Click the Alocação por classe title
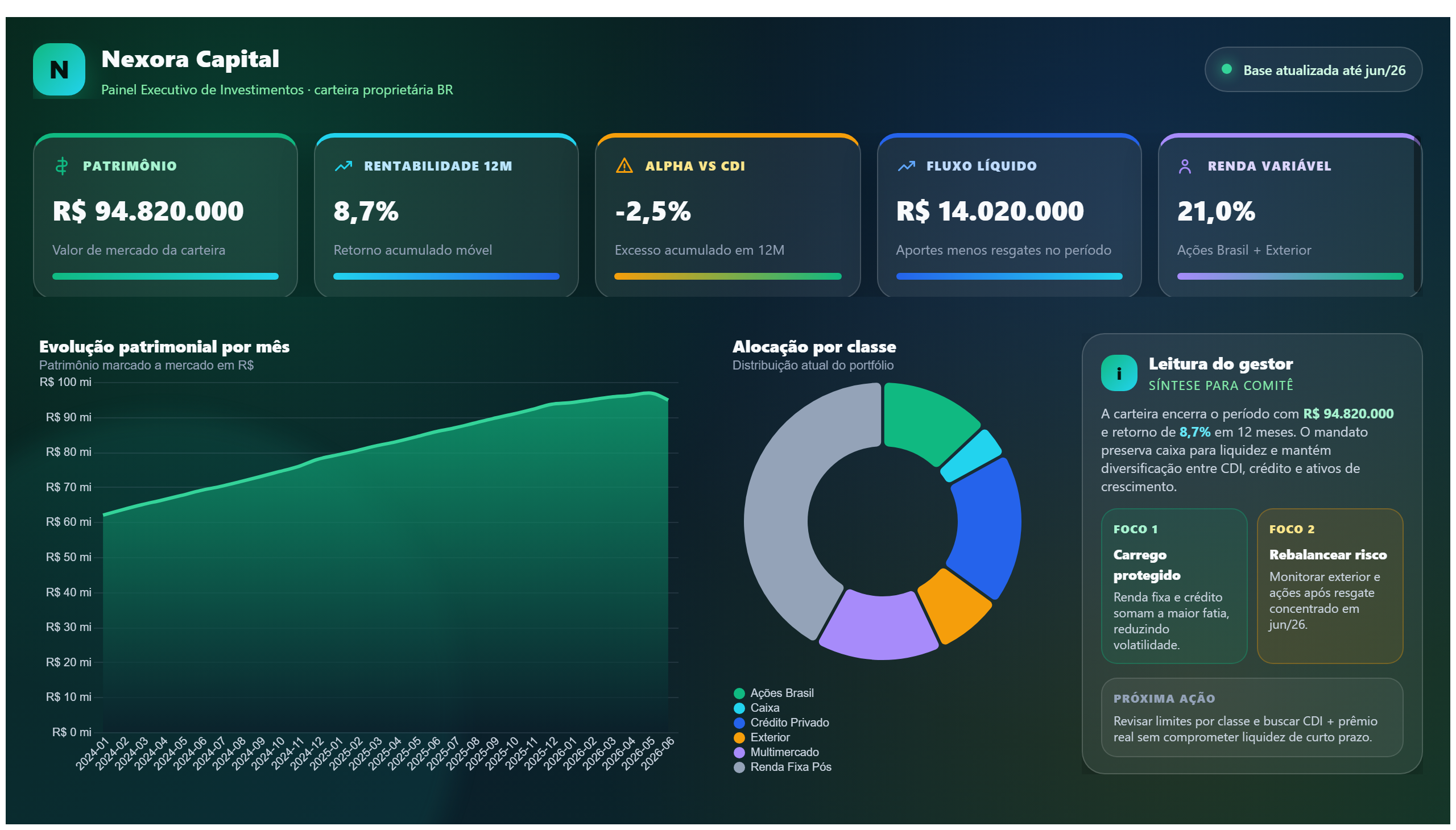This screenshot has height=830, width=1456. (814, 347)
